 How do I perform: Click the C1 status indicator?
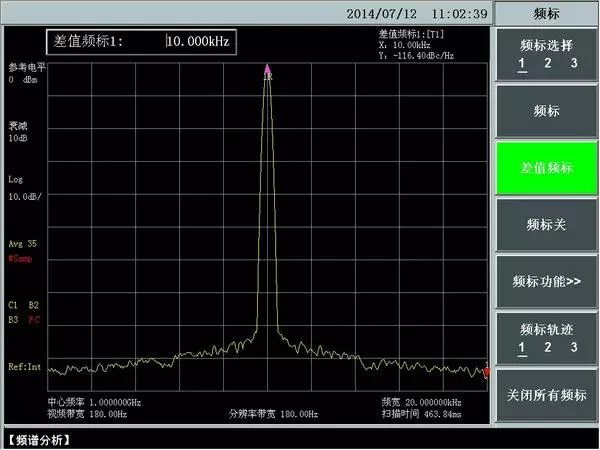pyautogui.click(x=13, y=305)
